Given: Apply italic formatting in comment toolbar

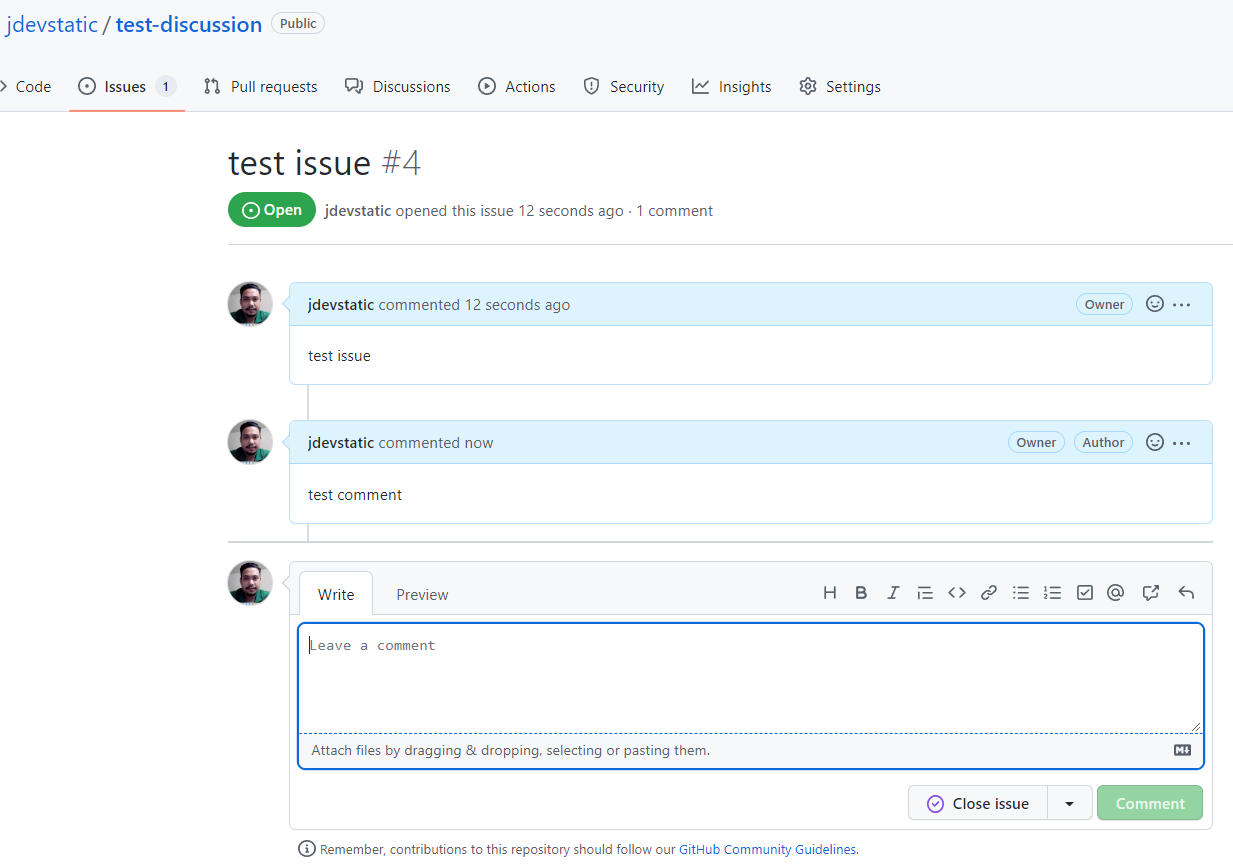Looking at the screenshot, I should pos(893,593).
